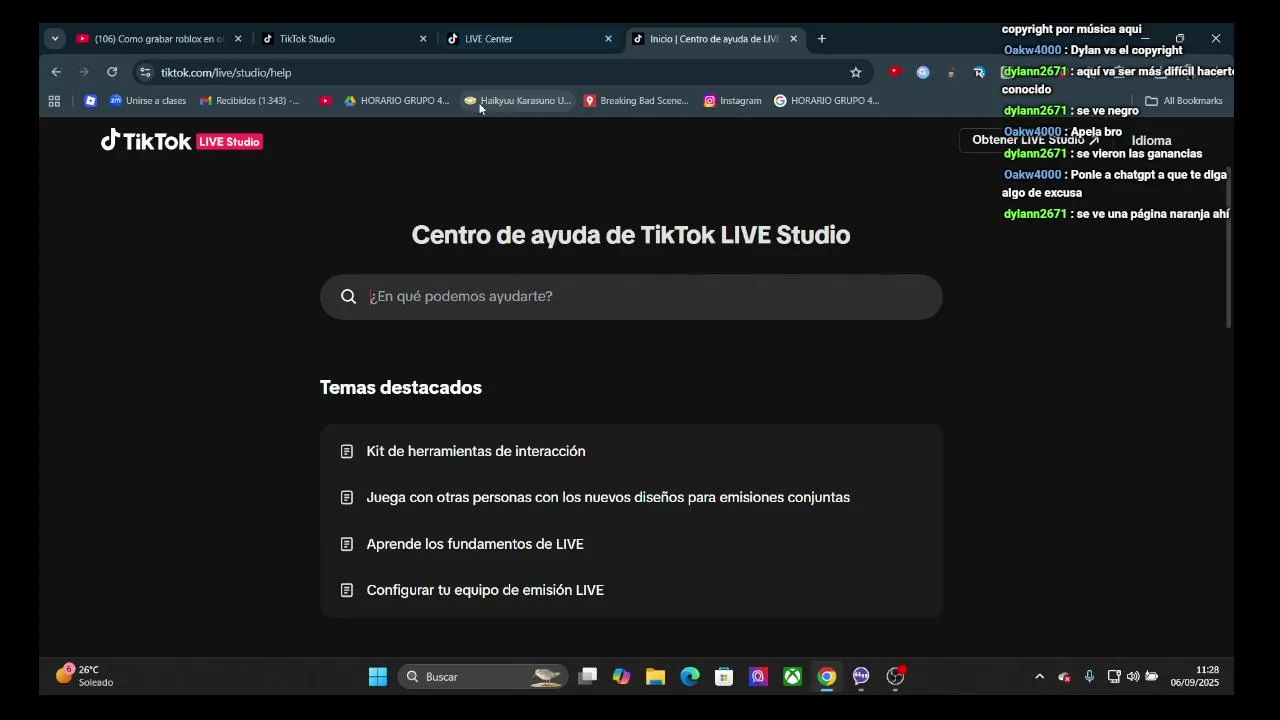The image size is (1280, 720).
Task: Open the OBS Studio taskbar icon
Action: tap(895, 677)
